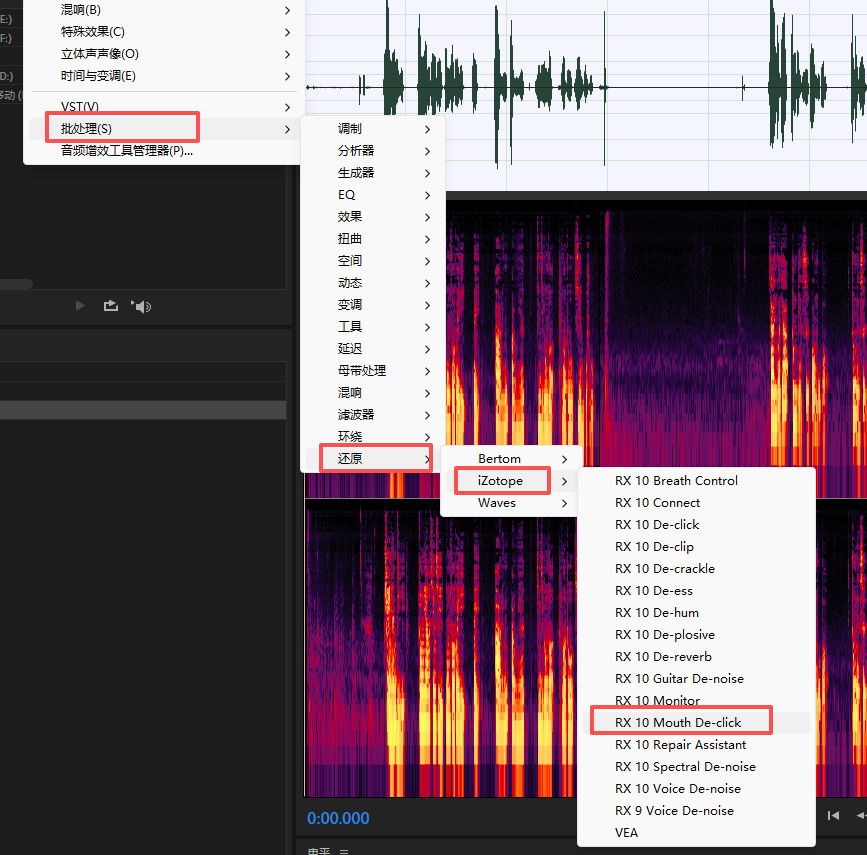
Task: Choose RX 10 De-ess plugin
Action: [696, 591]
